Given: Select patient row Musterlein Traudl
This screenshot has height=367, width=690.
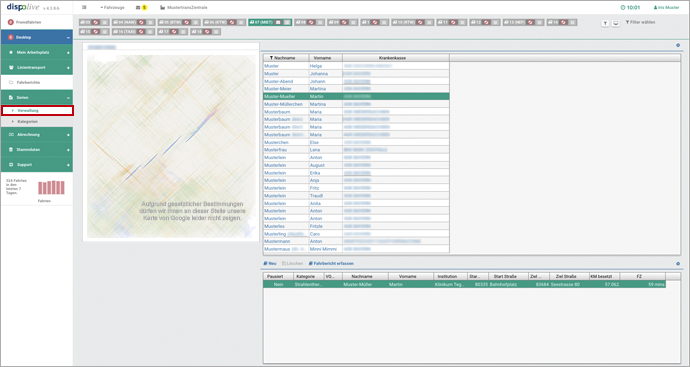Looking at the screenshot, I should (x=356, y=195).
